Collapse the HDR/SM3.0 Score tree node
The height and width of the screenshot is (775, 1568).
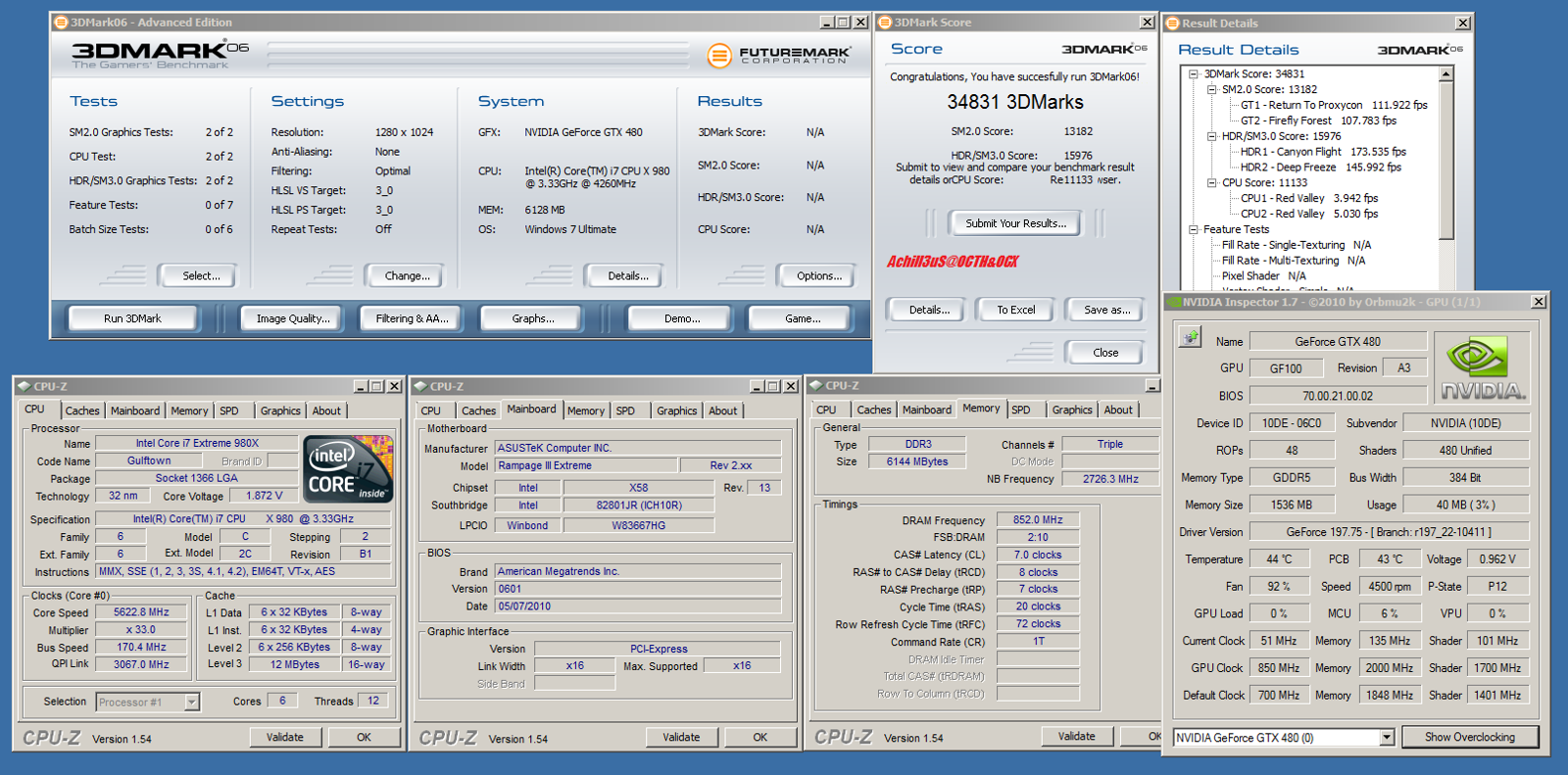coord(1211,136)
